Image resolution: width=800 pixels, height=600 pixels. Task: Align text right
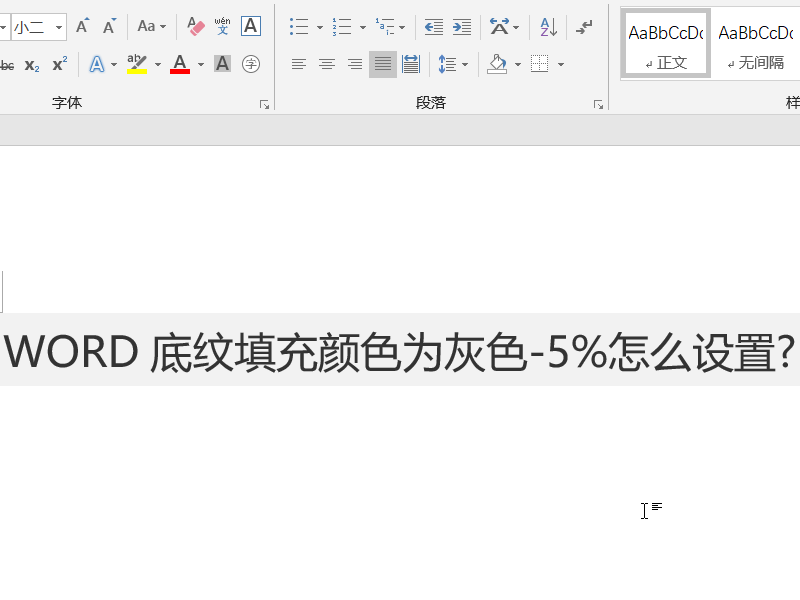coord(355,64)
